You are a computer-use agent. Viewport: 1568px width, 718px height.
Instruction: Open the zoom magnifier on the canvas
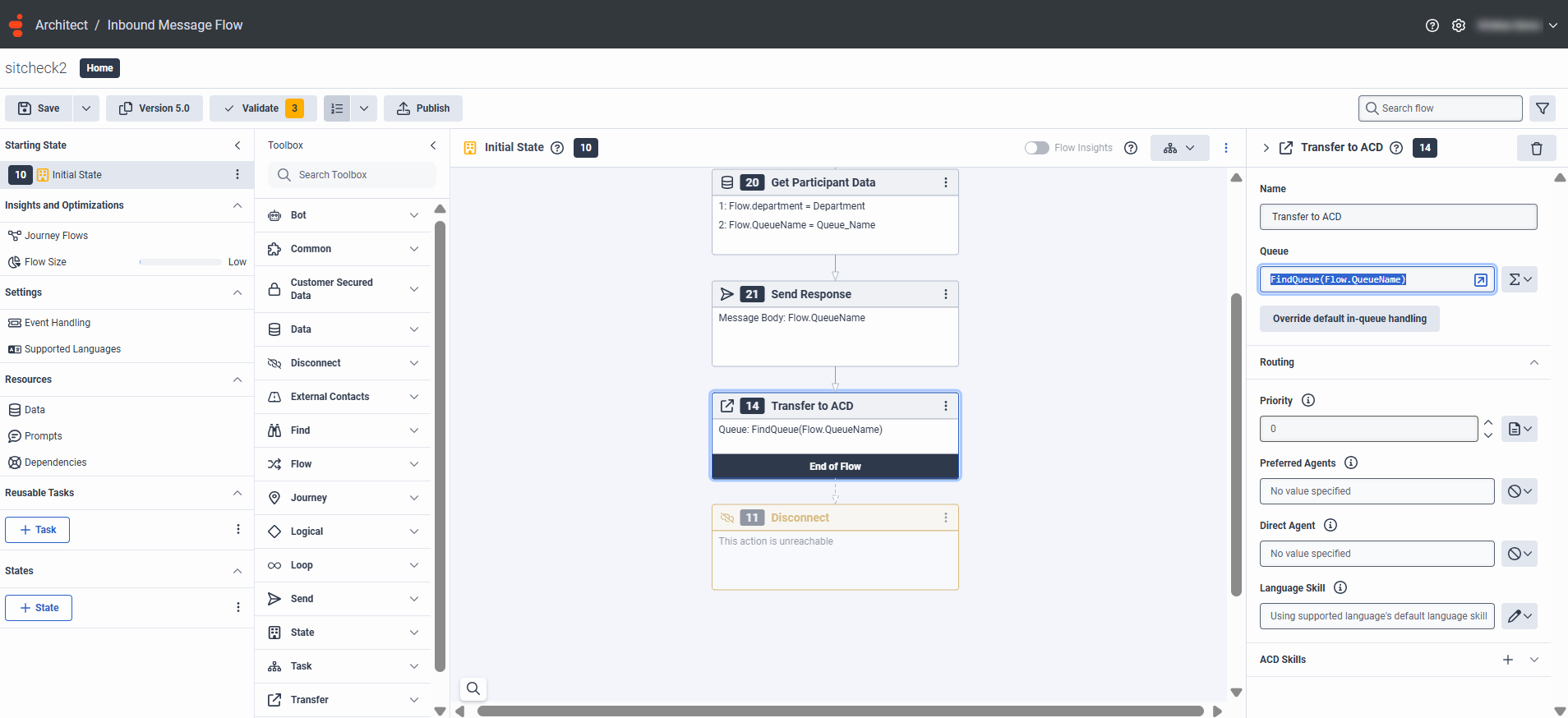point(473,688)
